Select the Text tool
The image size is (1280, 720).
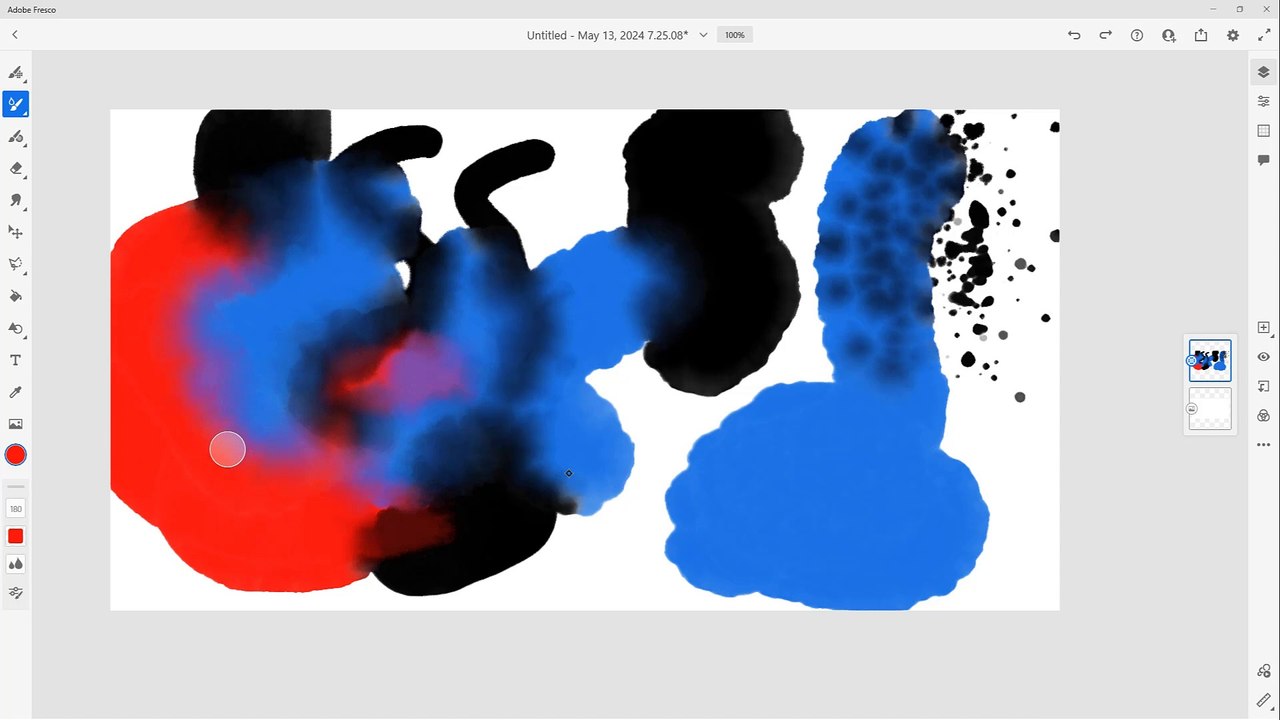pyautogui.click(x=16, y=360)
